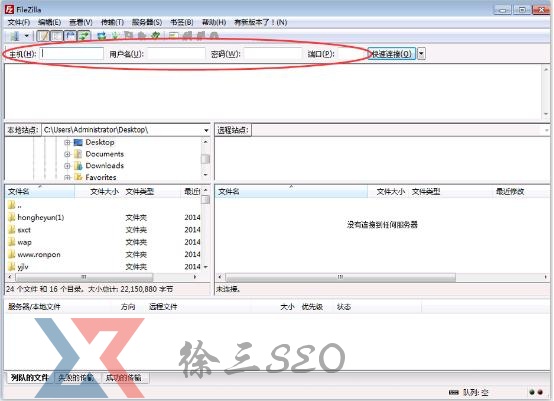Focus the 密码(W) password field
The image size is (554, 401).
point(273,54)
